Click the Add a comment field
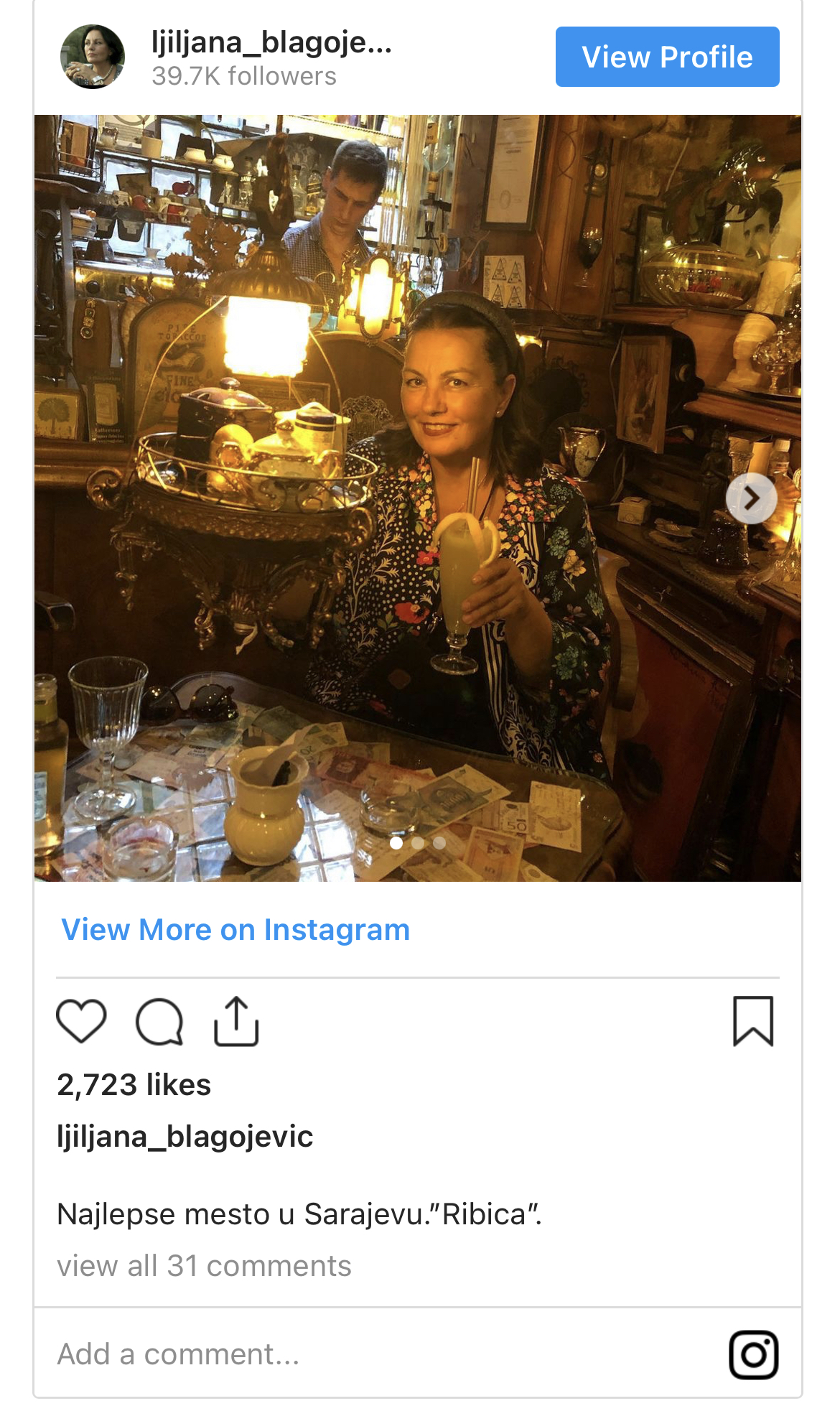840x1406 pixels. pos(359,1354)
